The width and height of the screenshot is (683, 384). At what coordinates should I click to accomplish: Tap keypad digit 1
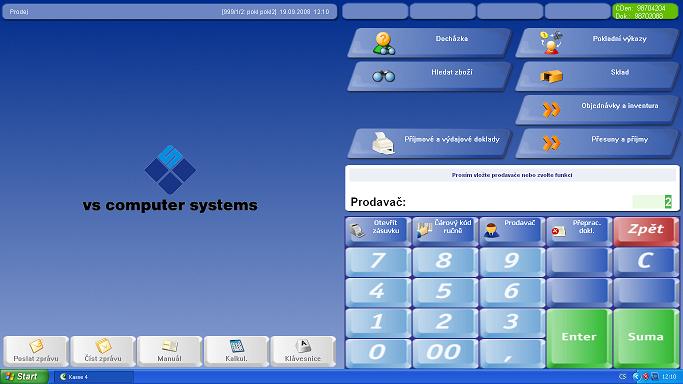[x=378, y=323]
